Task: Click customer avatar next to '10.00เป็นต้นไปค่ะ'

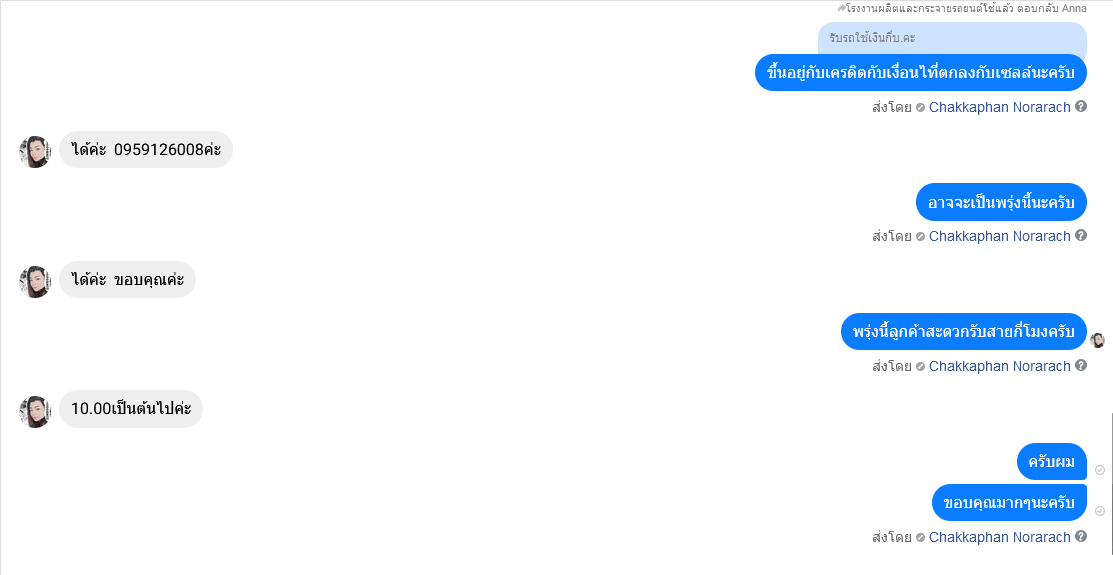Action: (x=35, y=412)
